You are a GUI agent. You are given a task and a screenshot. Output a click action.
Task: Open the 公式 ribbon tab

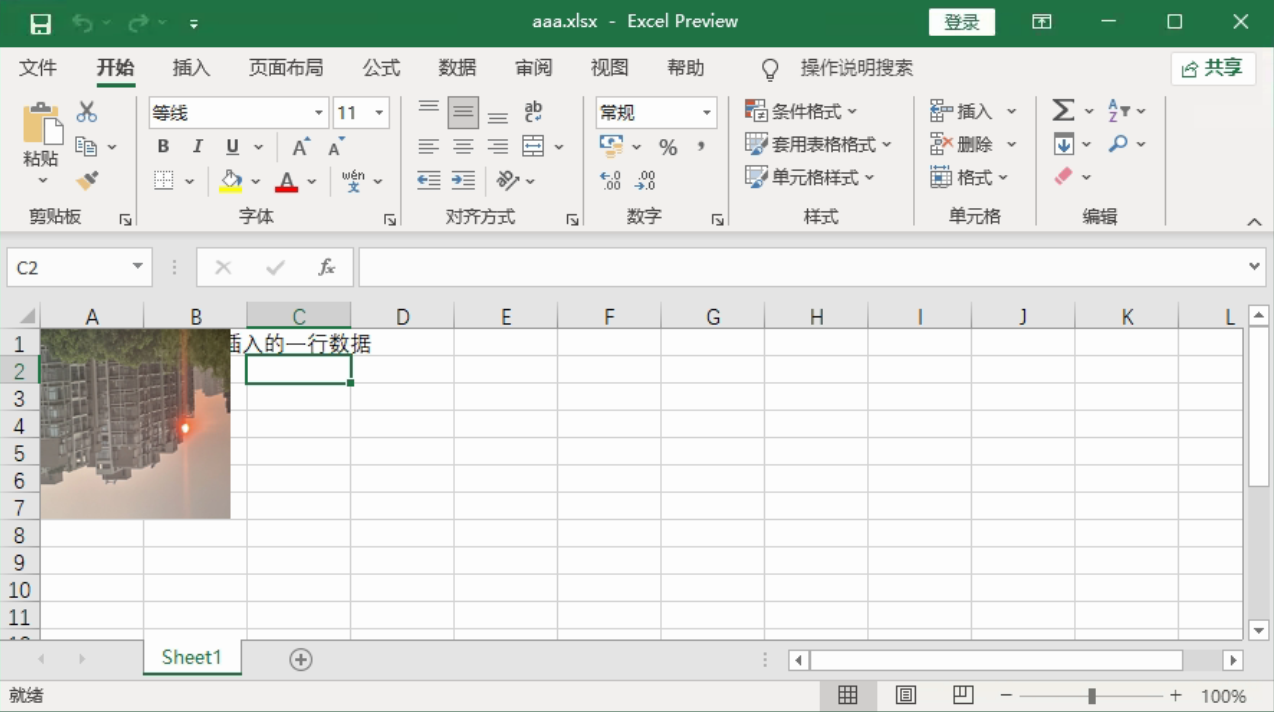coord(381,68)
